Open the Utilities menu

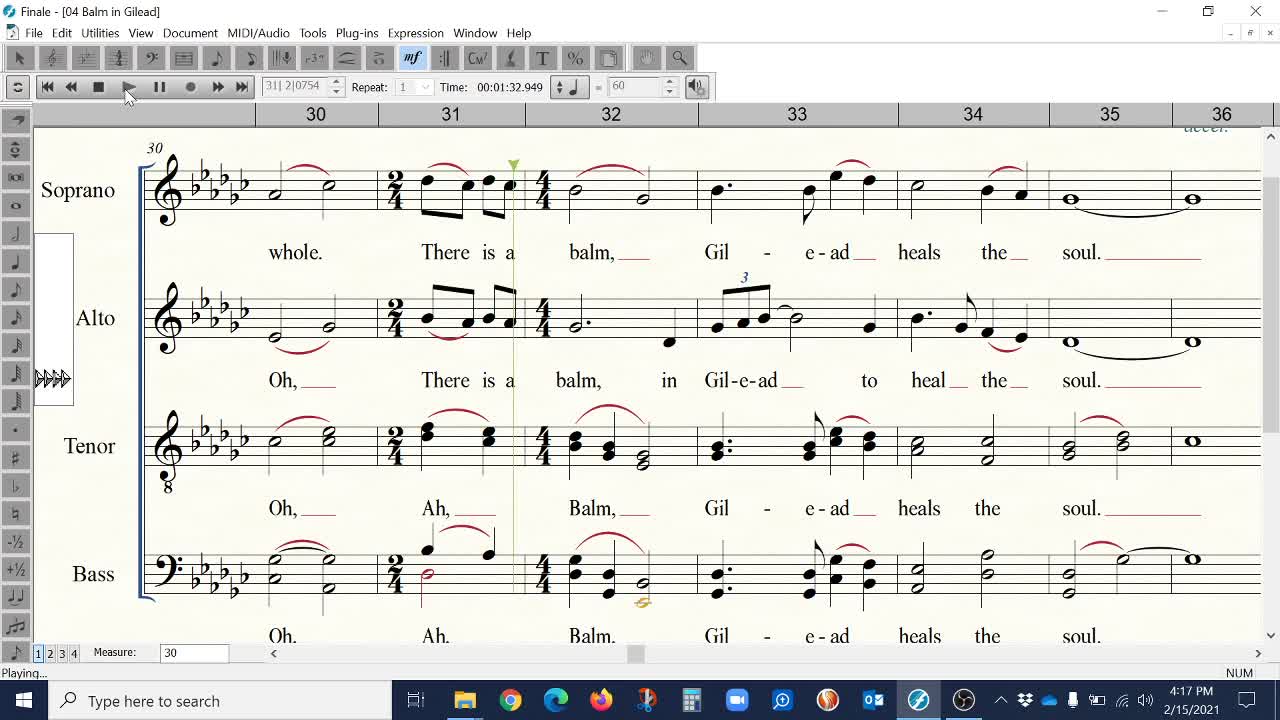100,33
